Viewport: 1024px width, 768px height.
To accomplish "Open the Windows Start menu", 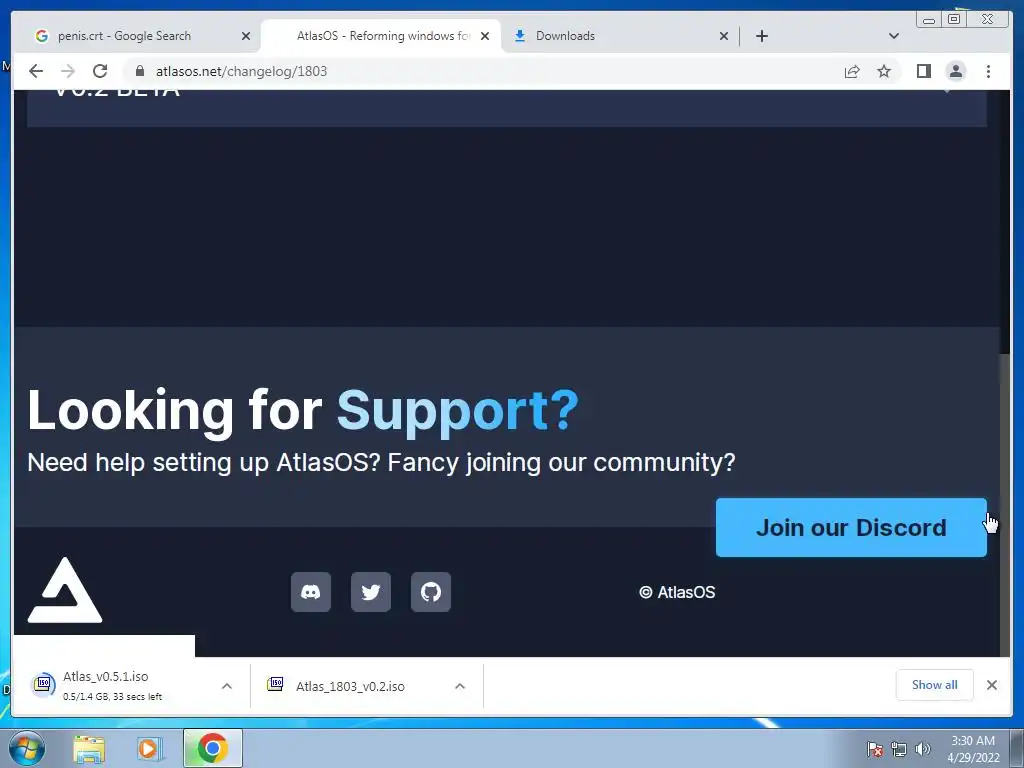I will click(27, 748).
